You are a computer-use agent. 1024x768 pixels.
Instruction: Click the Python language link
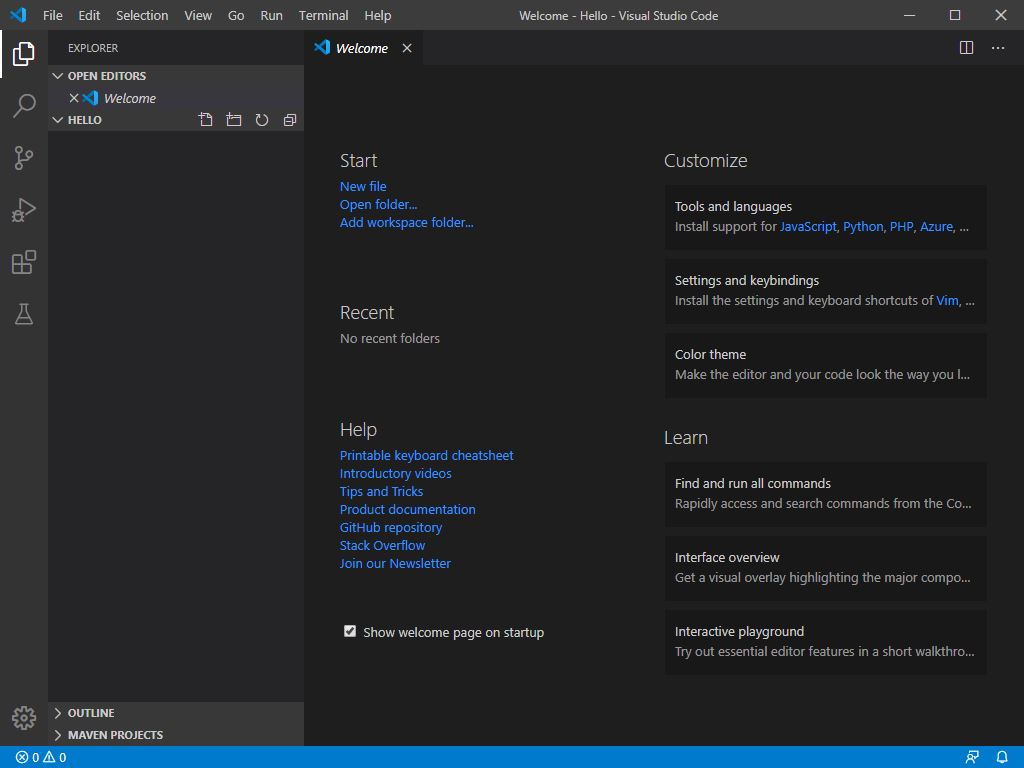[863, 227]
